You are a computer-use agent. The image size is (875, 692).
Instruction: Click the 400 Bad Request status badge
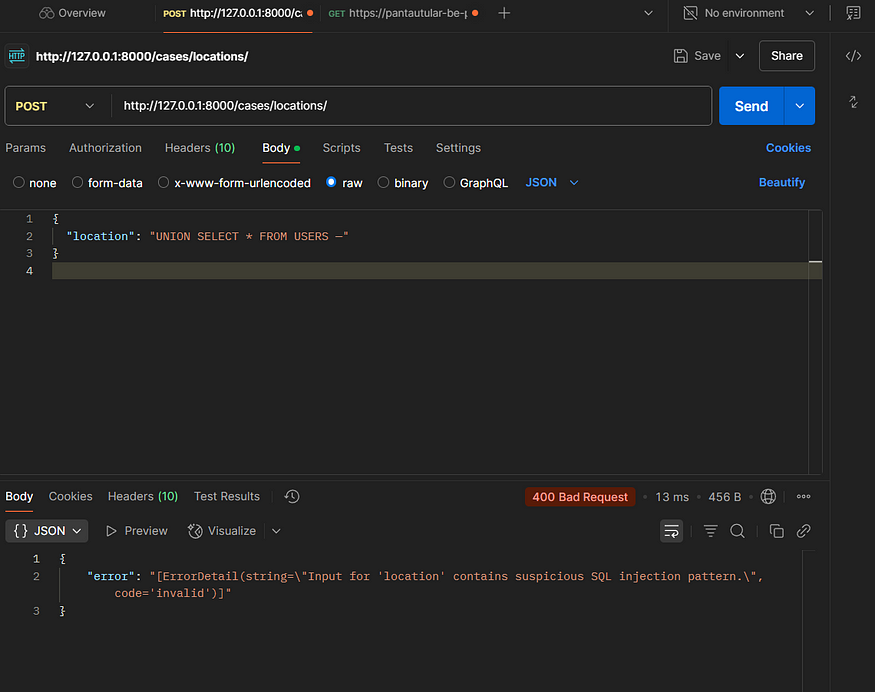[x=580, y=496]
